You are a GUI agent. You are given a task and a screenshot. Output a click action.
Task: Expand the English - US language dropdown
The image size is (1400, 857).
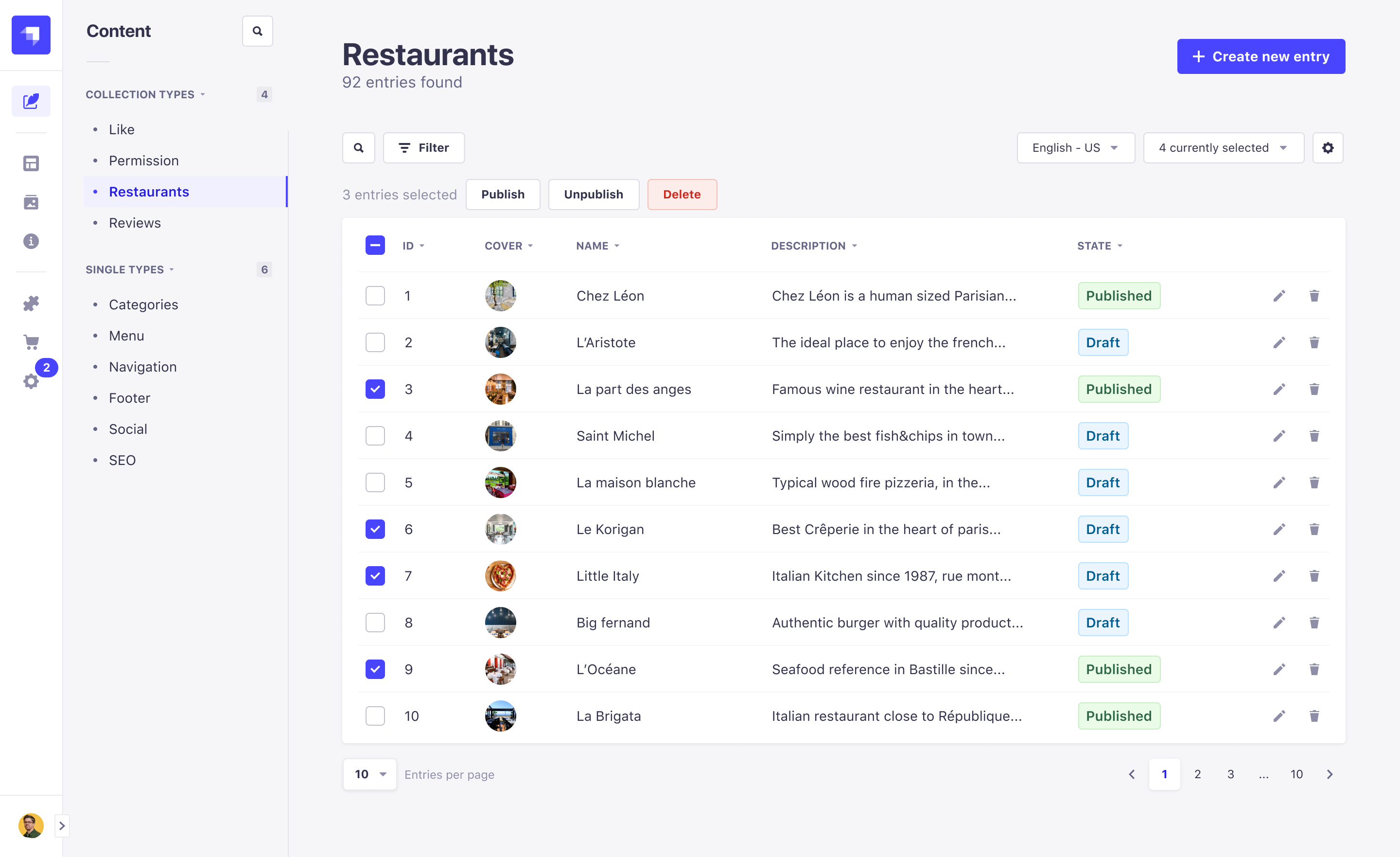click(1075, 147)
